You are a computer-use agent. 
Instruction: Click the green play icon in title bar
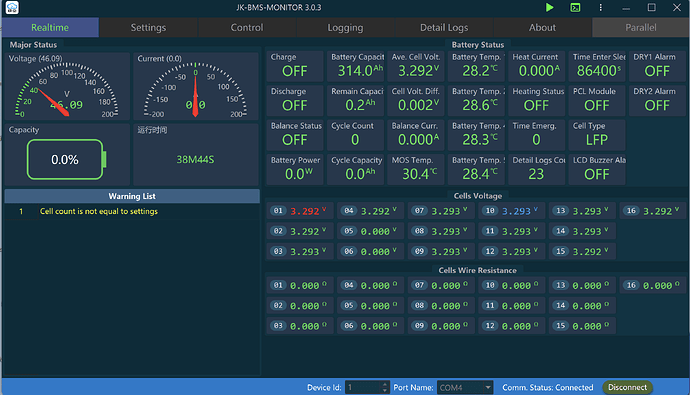(x=549, y=7)
